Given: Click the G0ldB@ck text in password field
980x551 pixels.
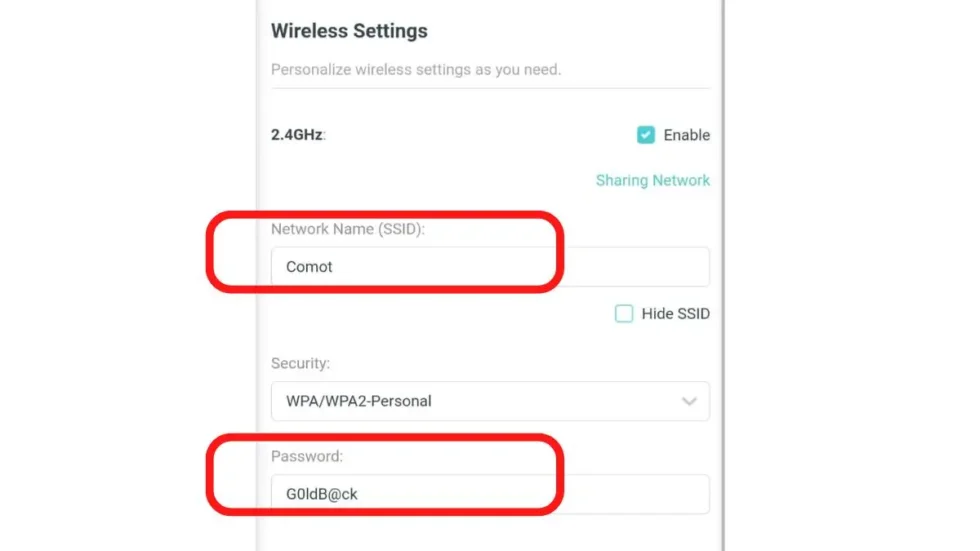Looking at the screenshot, I should [x=322, y=494].
